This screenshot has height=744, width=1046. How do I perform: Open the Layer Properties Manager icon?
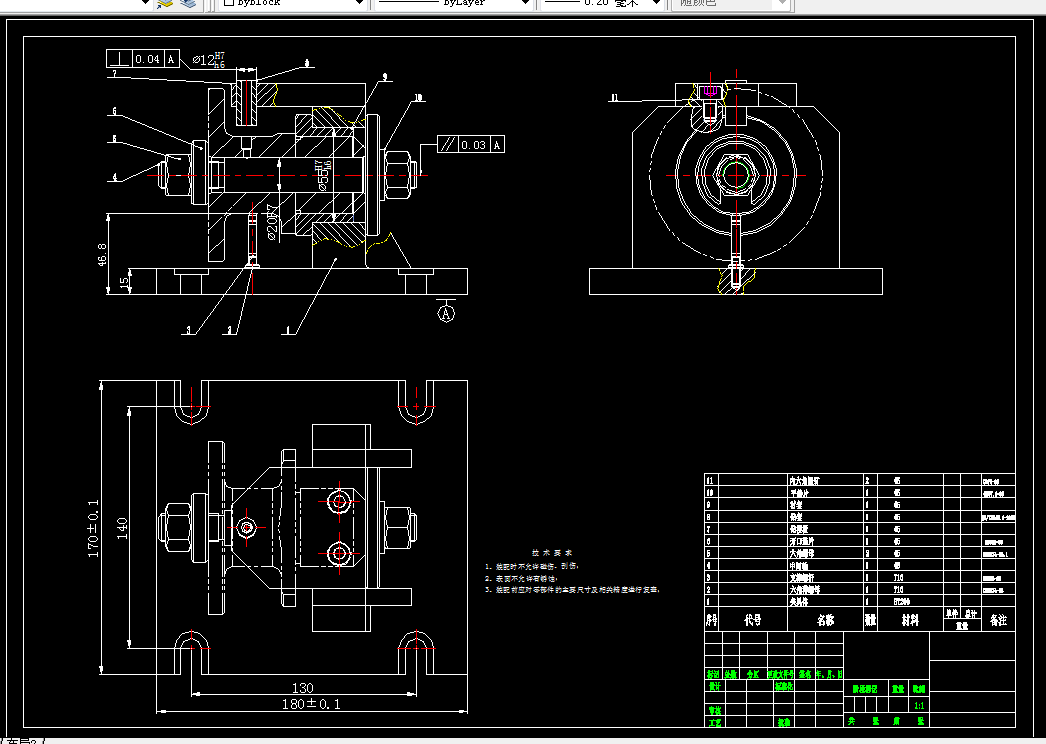click(165, 3)
